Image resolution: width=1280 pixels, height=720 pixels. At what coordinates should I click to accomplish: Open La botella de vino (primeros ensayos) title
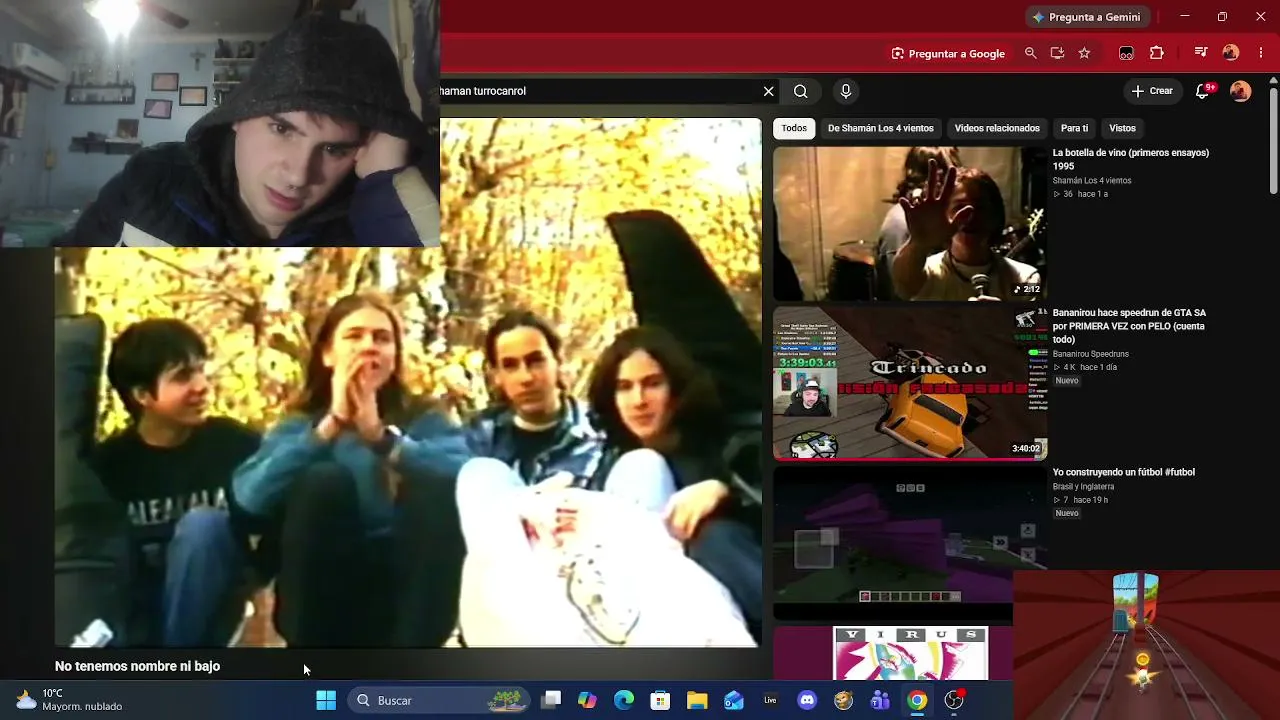[x=1131, y=159]
